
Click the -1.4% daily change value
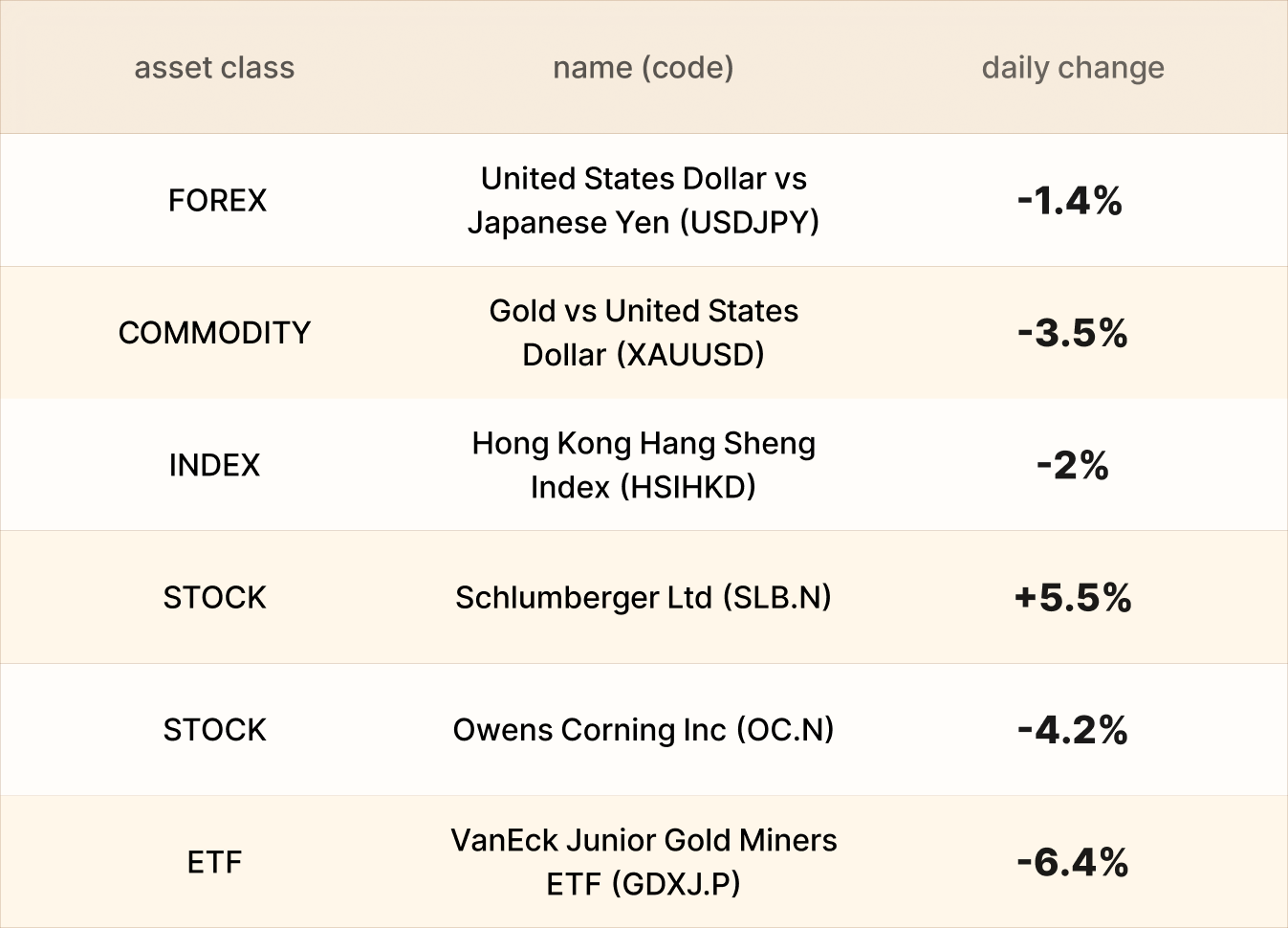coord(1070,200)
